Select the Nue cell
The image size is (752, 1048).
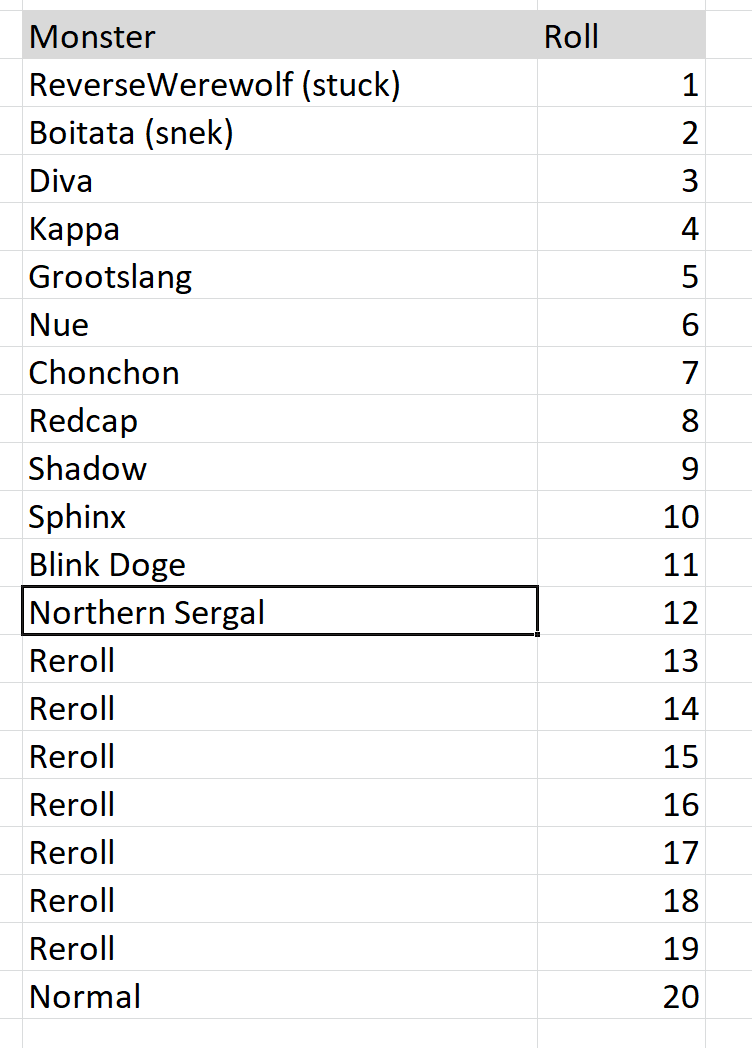pyautogui.click(x=280, y=325)
